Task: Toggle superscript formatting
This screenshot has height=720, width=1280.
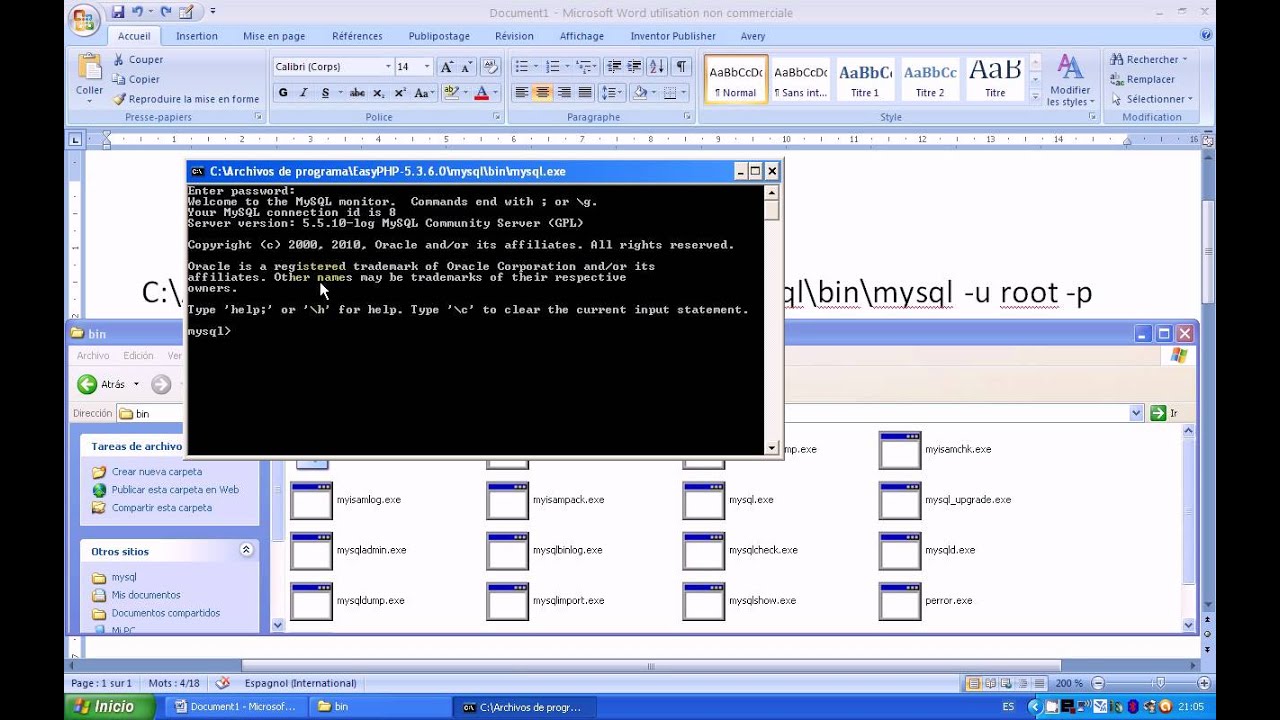Action: (400, 93)
